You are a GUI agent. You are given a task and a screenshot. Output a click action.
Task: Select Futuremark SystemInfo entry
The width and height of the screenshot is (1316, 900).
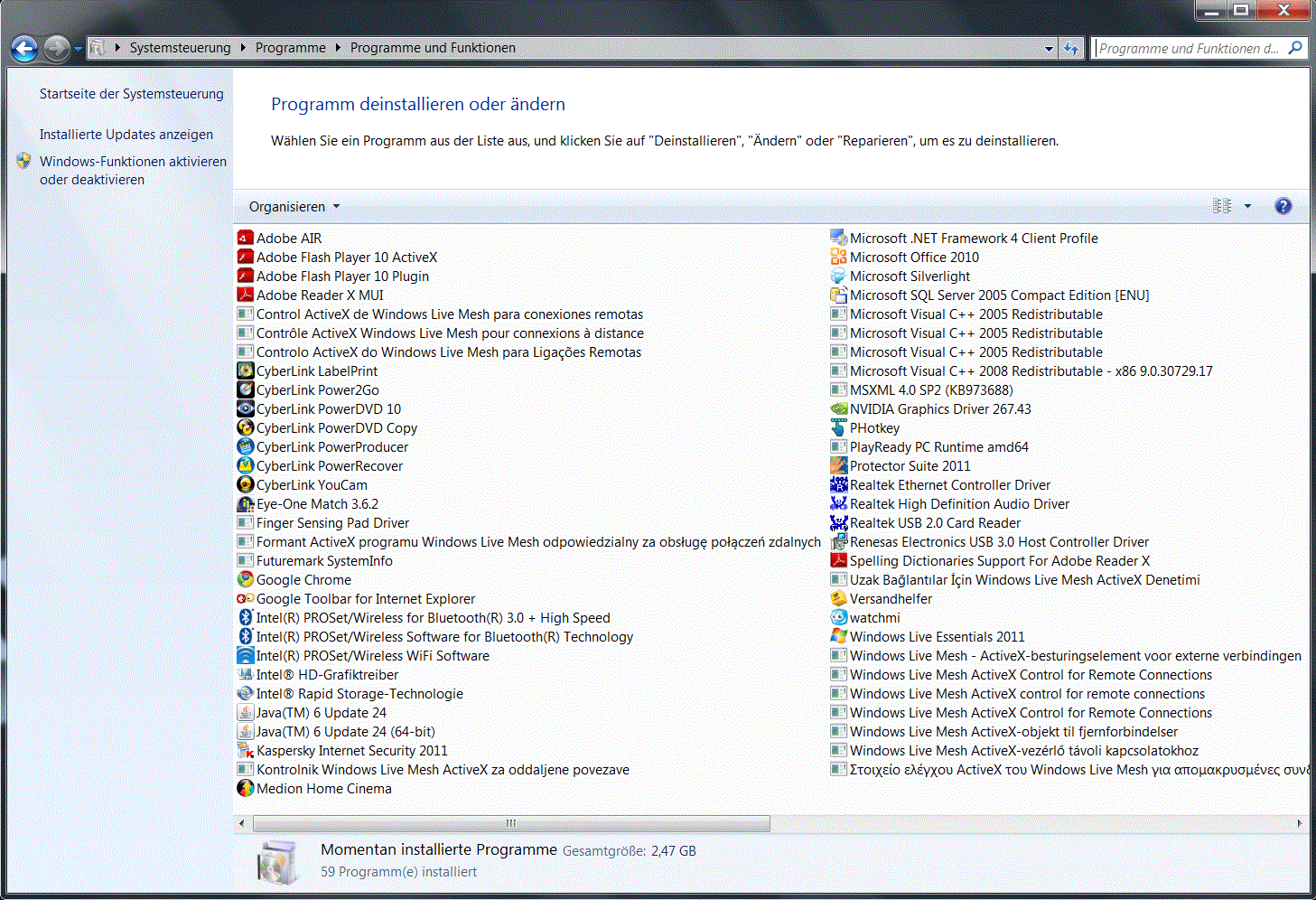click(315, 560)
